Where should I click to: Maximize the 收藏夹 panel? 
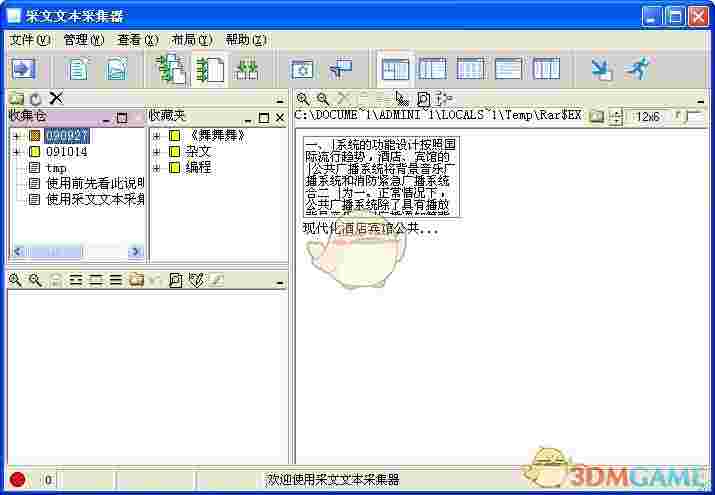coord(264,118)
